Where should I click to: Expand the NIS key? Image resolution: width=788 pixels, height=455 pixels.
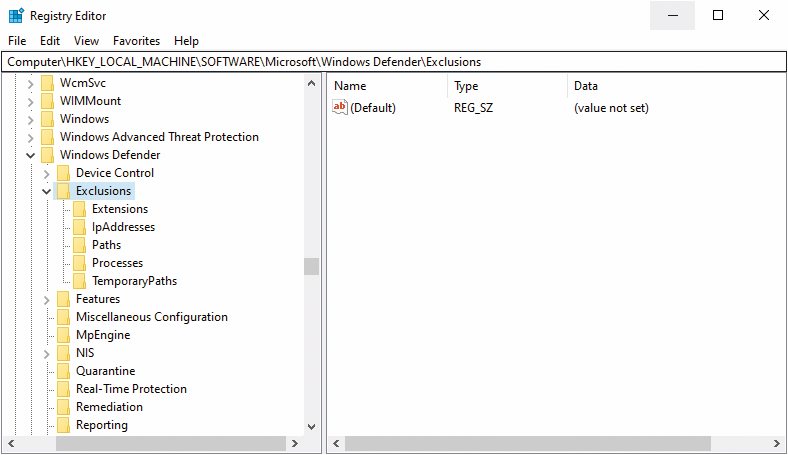[47, 354]
